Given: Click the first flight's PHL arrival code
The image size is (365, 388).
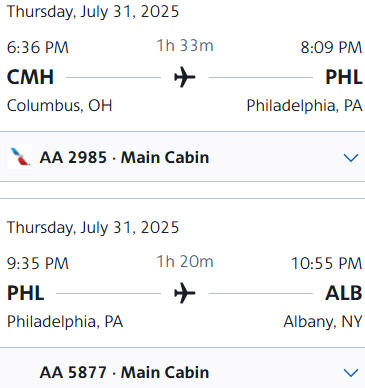Looking at the screenshot, I should [x=344, y=77].
